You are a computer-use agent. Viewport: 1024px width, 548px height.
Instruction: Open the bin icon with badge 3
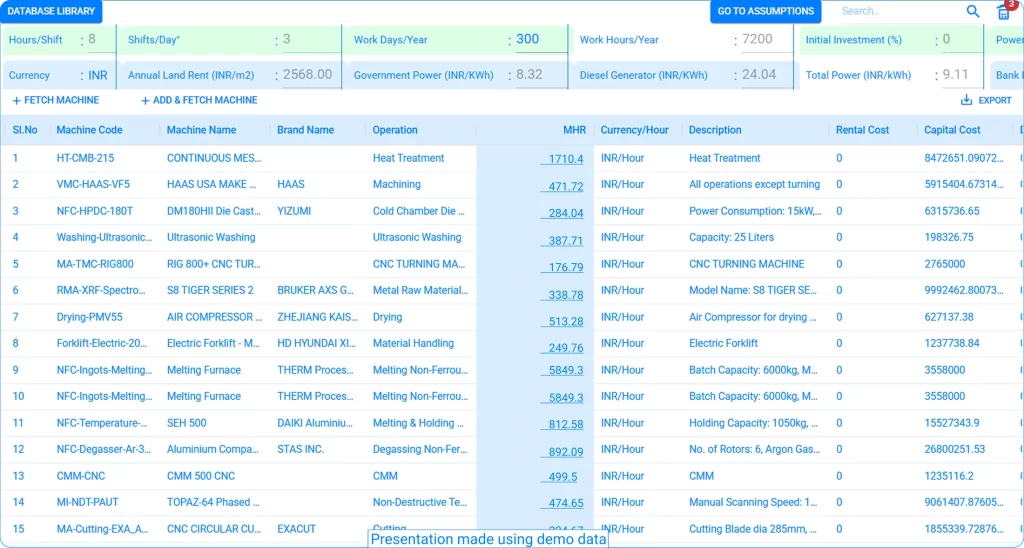[x=1003, y=12]
